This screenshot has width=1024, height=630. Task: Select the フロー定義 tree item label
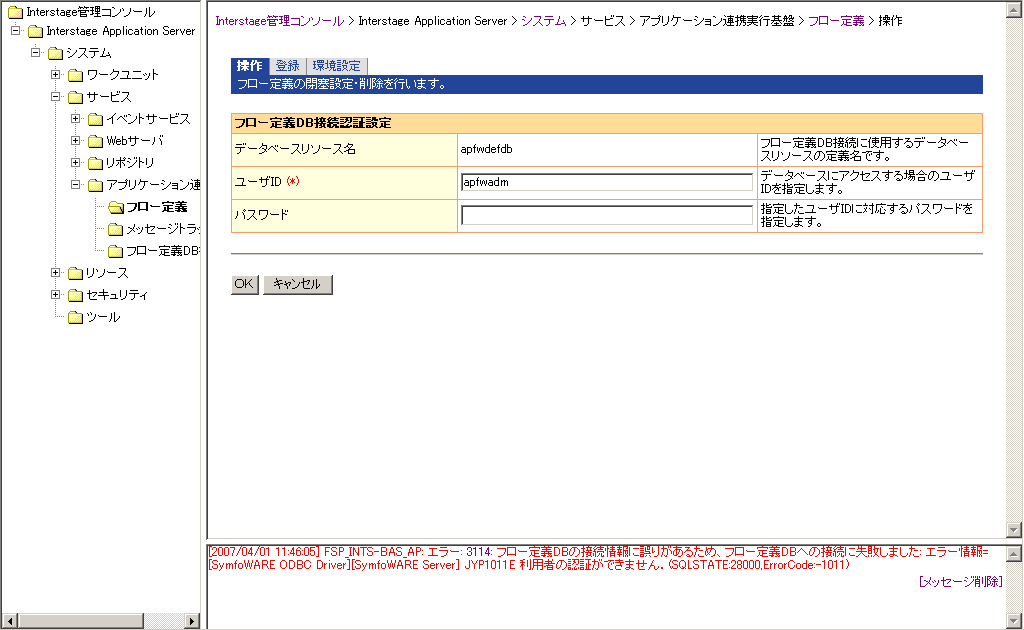pyautogui.click(x=157, y=207)
